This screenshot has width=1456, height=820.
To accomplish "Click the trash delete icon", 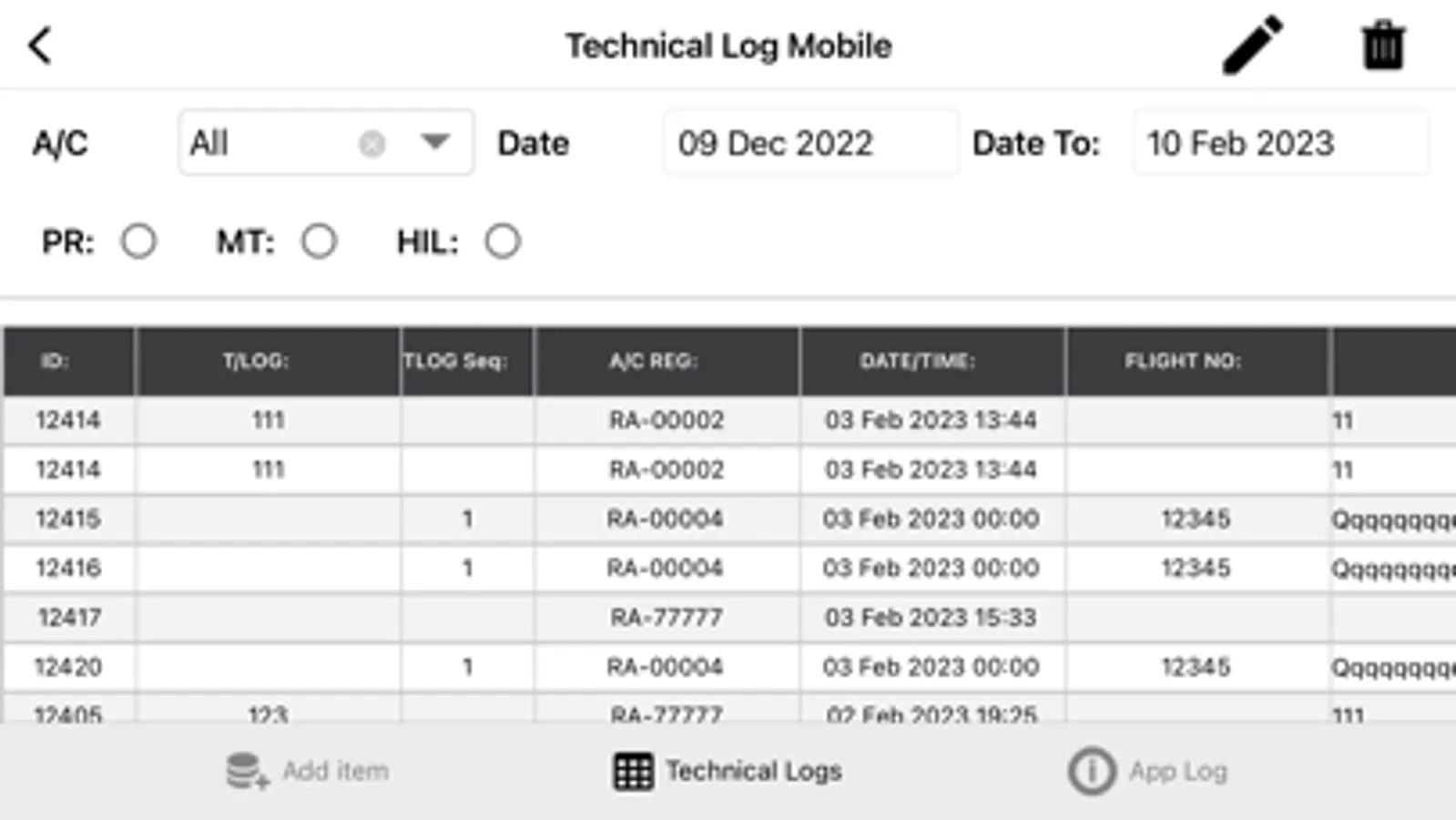I will pyautogui.click(x=1382, y=45).
